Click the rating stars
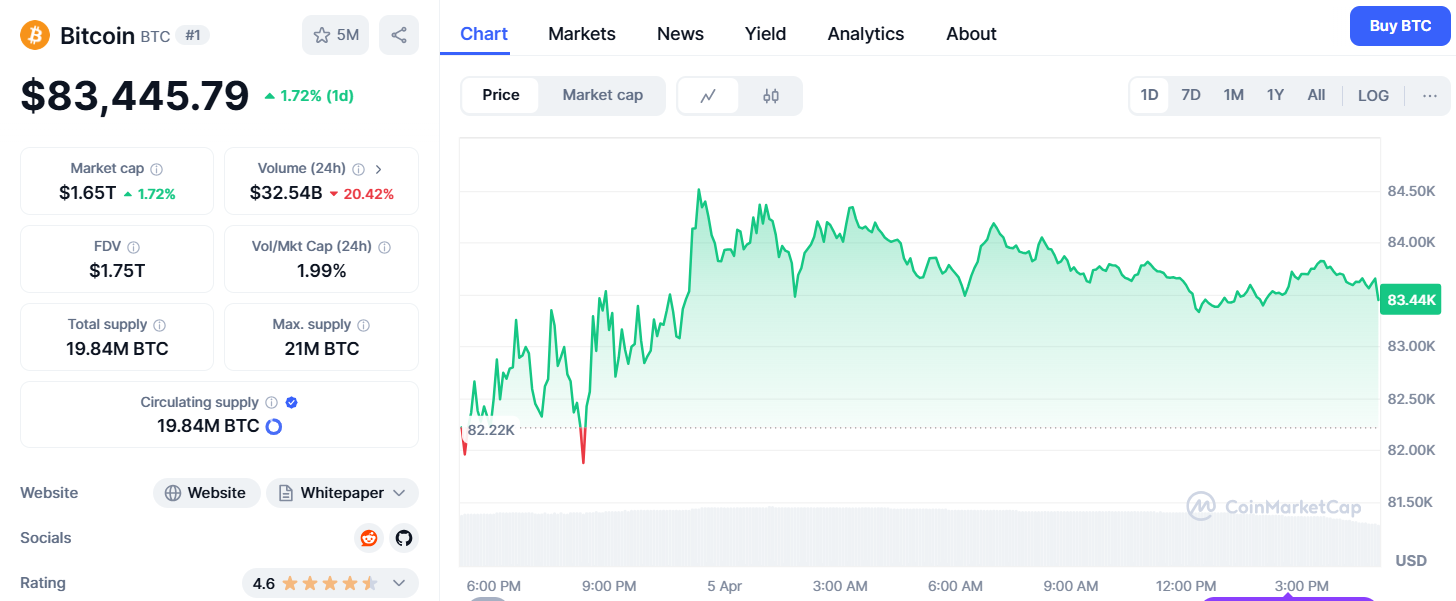 [329, 583]
